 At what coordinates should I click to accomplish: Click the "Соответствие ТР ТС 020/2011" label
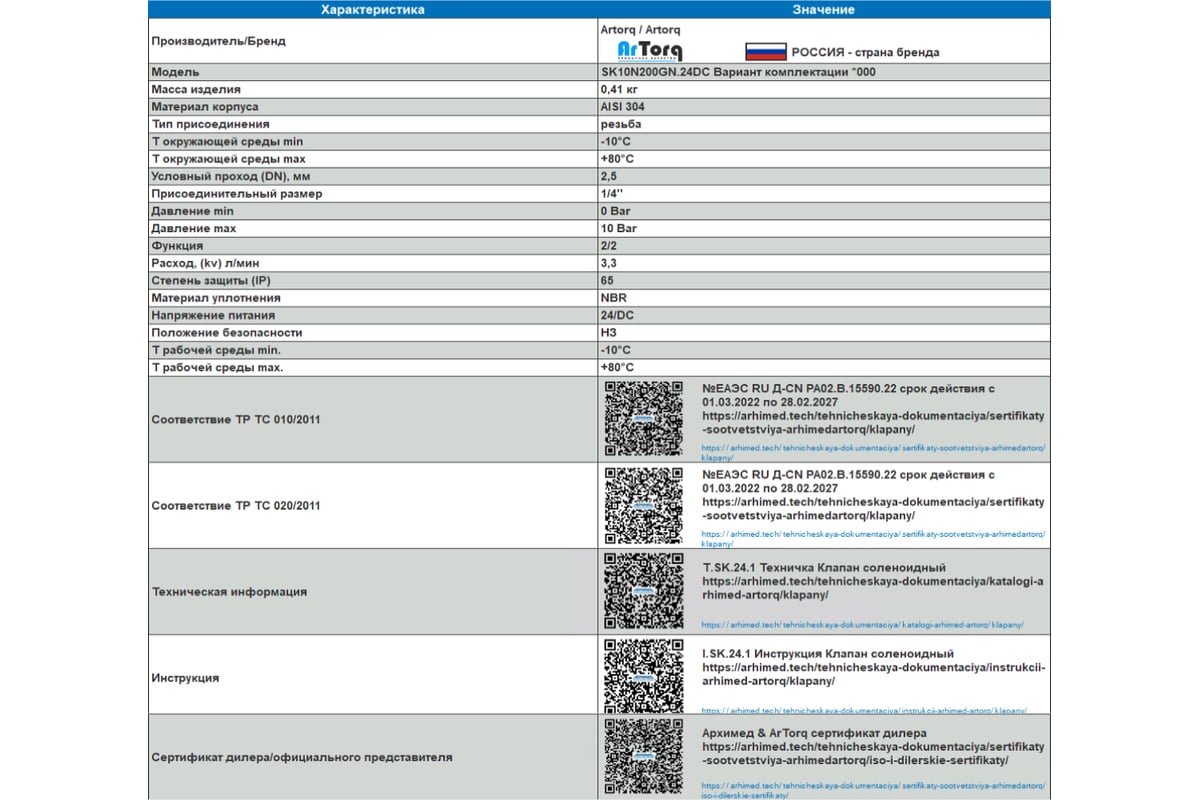(x=236, y=505)
